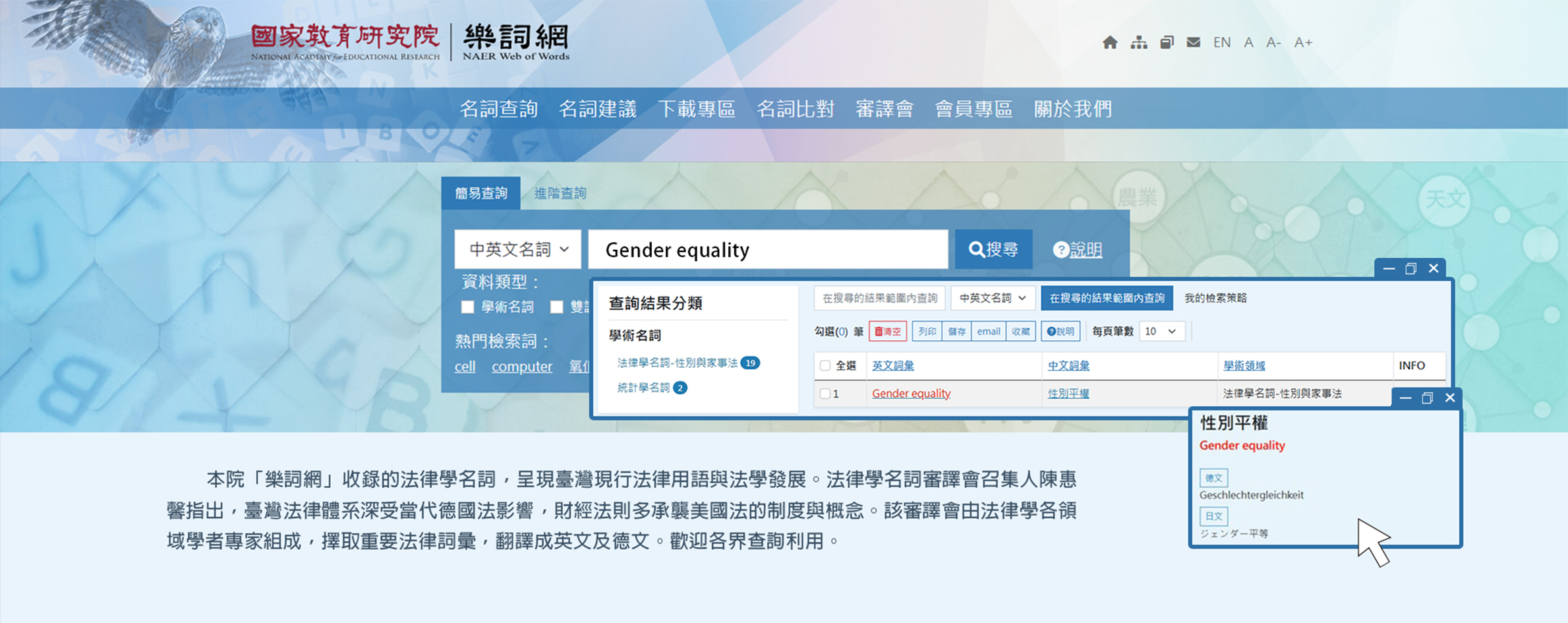Open the 名詞比對 menu in the navigation bar
1568x623 pixels.
tap(797, 108)
